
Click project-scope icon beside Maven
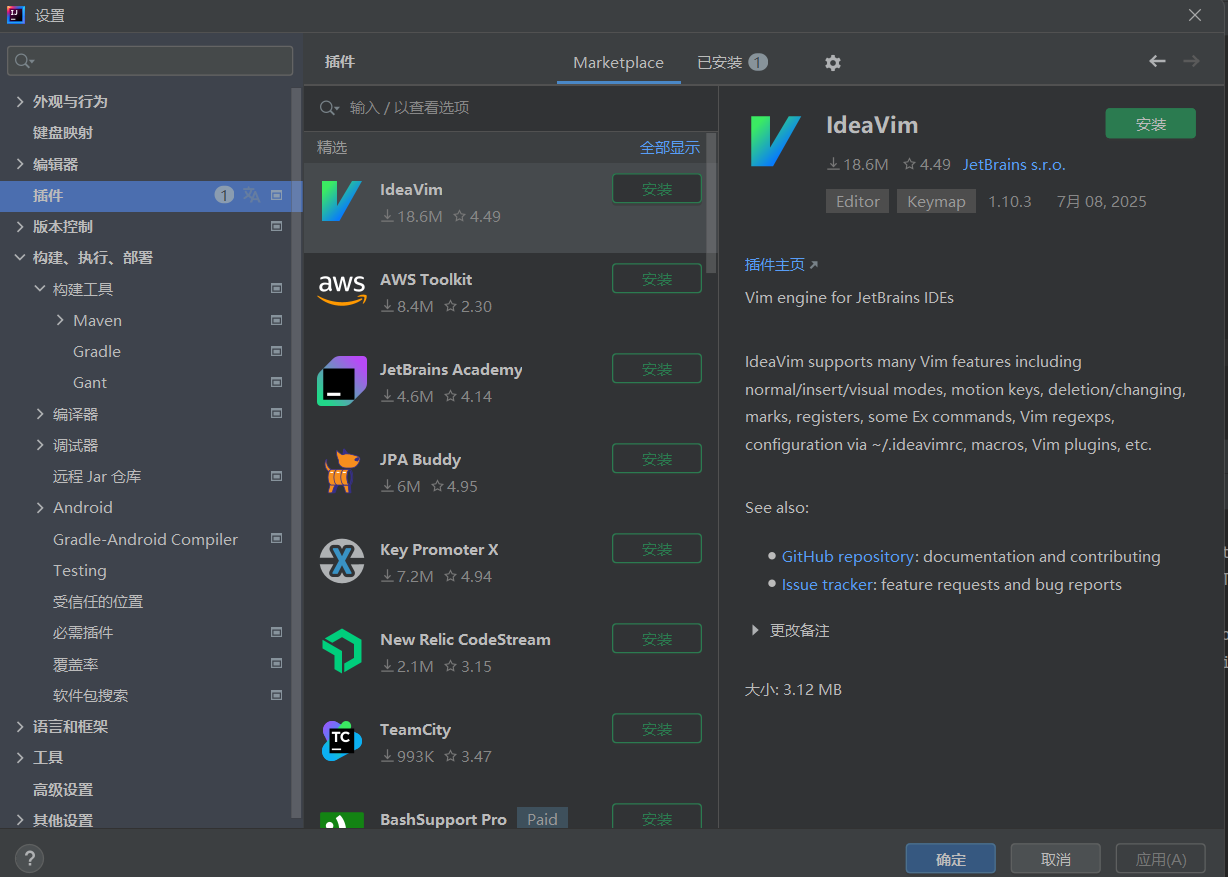click(x=277, y=320)
